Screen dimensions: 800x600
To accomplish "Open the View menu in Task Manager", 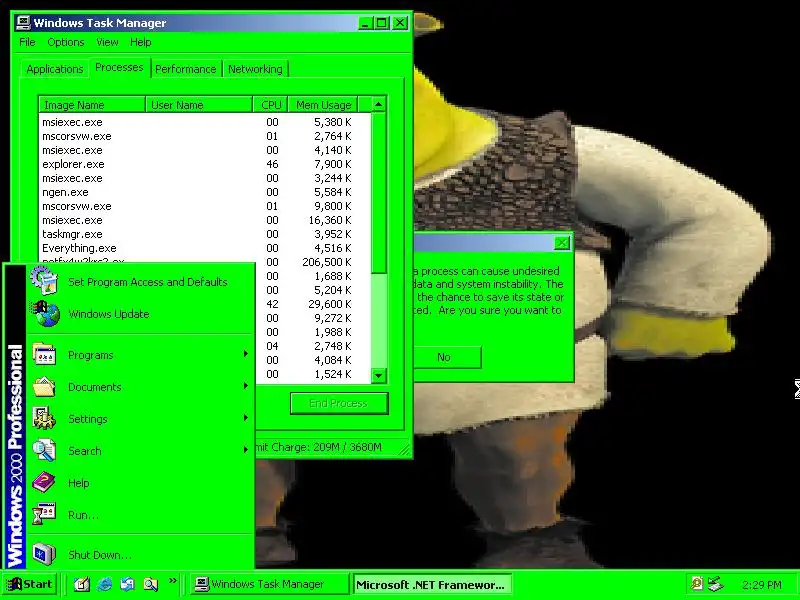I will pyautogui.click(x=107, y=42).
